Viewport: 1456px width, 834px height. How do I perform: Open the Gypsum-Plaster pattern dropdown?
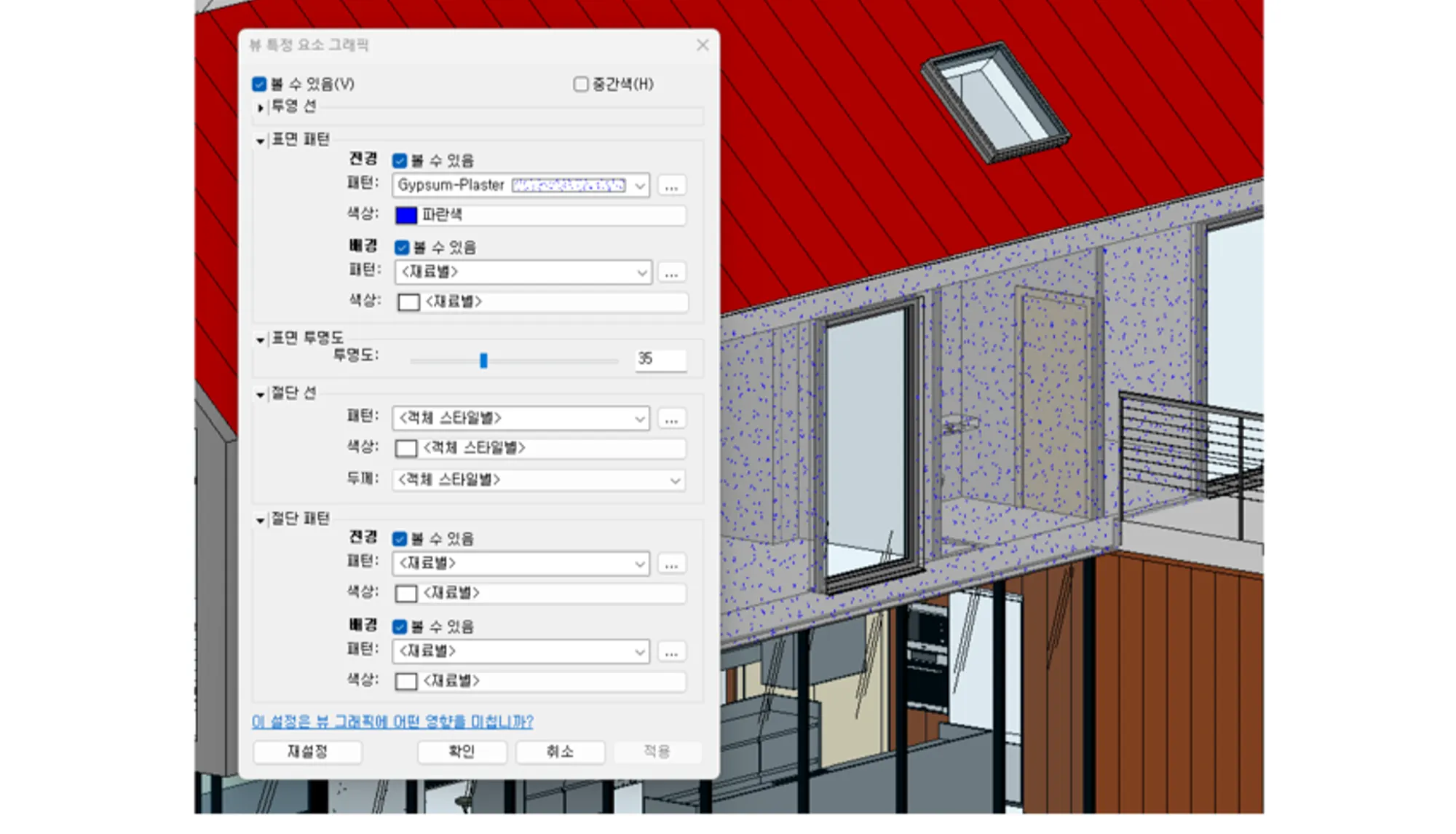tap(639, 186)
